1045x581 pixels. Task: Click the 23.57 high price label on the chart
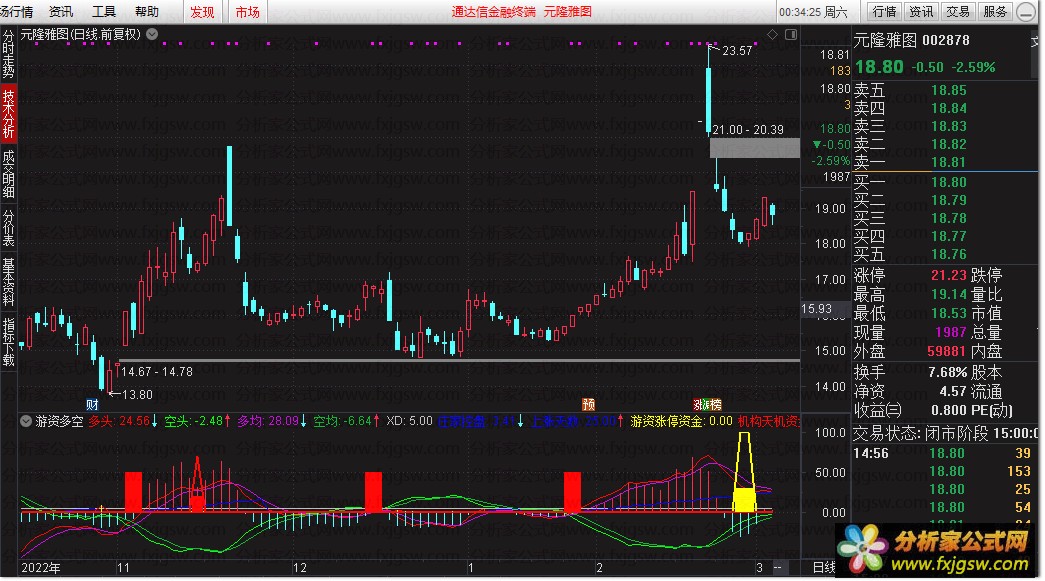737,51
